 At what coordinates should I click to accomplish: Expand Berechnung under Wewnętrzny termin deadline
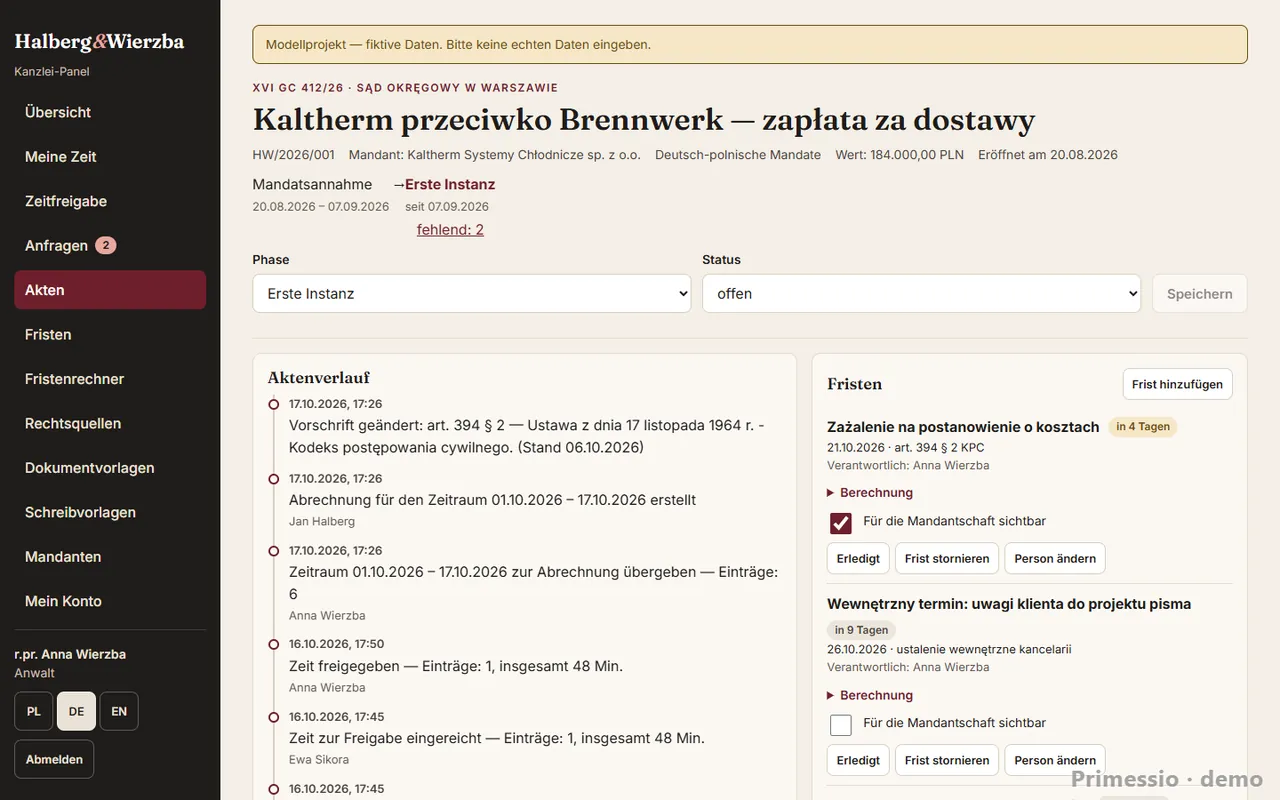pos(870,695)
